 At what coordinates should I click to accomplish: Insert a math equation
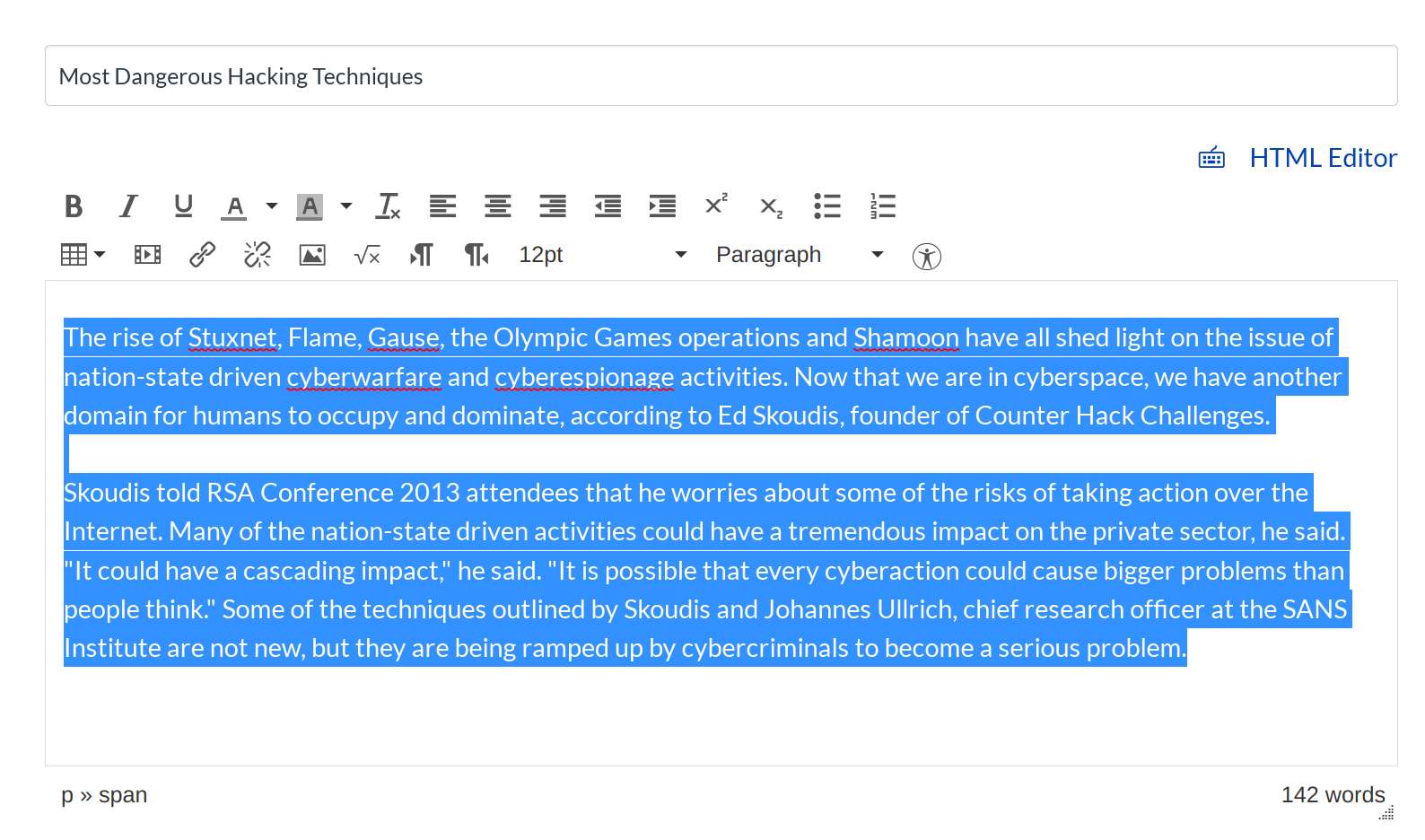point(367,256)
